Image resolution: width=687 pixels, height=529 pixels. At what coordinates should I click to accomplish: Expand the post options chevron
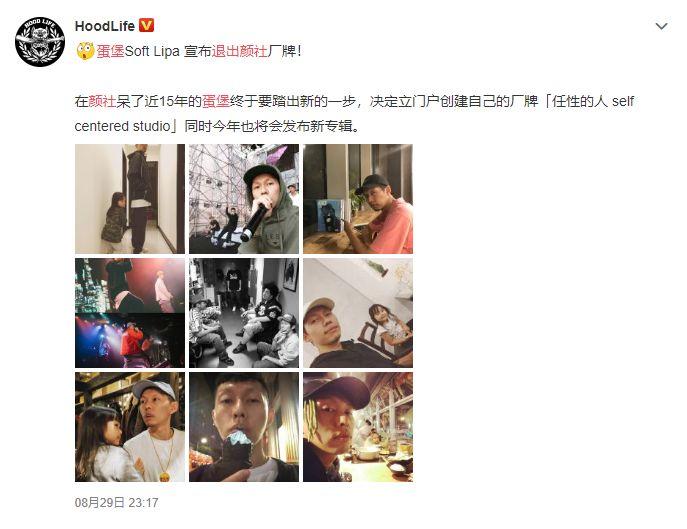point(661,26)
